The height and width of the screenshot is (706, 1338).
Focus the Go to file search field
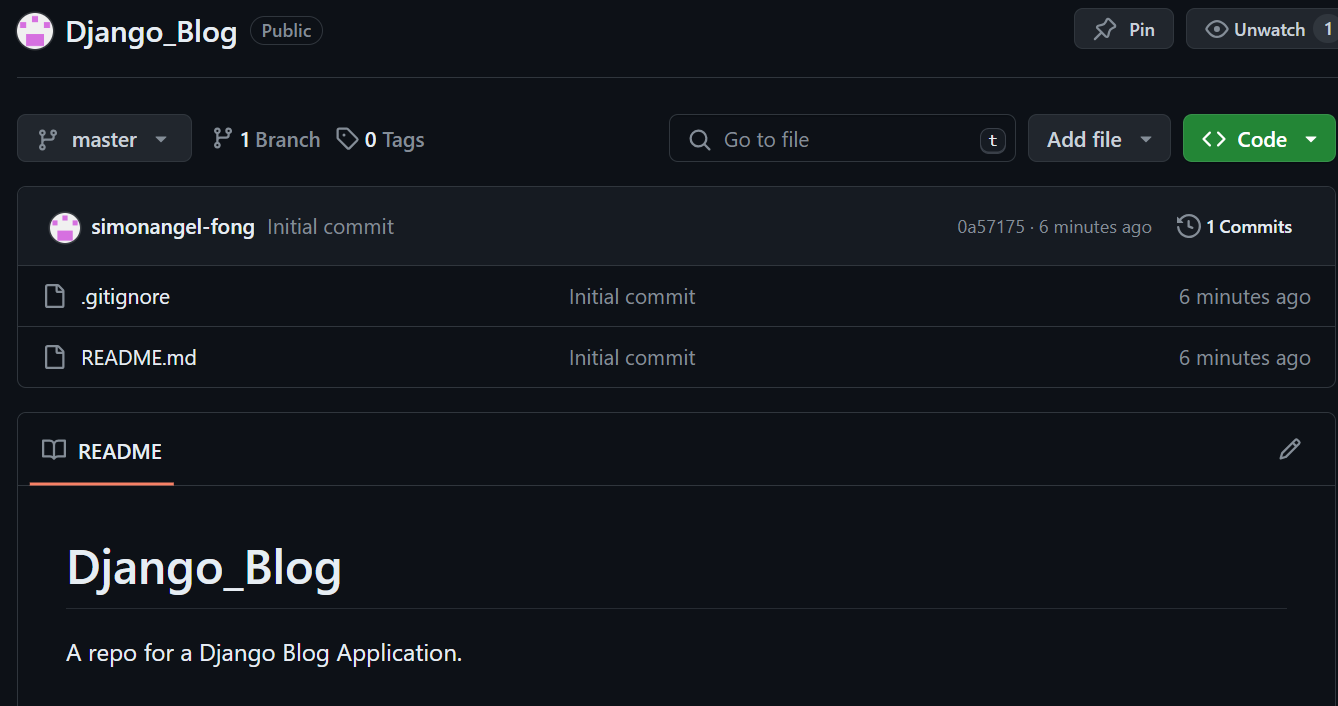pos(842,138)
